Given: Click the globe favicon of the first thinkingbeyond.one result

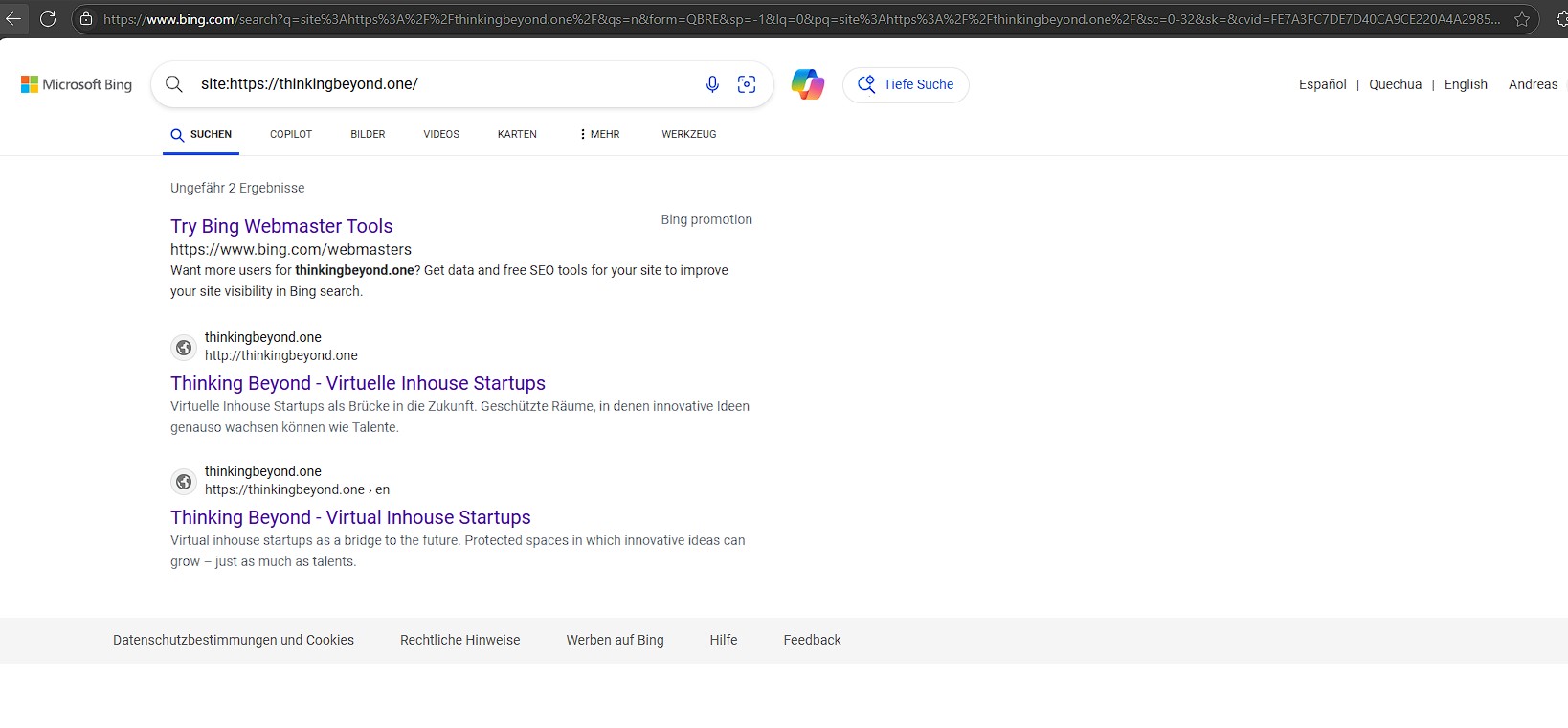Looking at the screenshot, I should (184, 347).
